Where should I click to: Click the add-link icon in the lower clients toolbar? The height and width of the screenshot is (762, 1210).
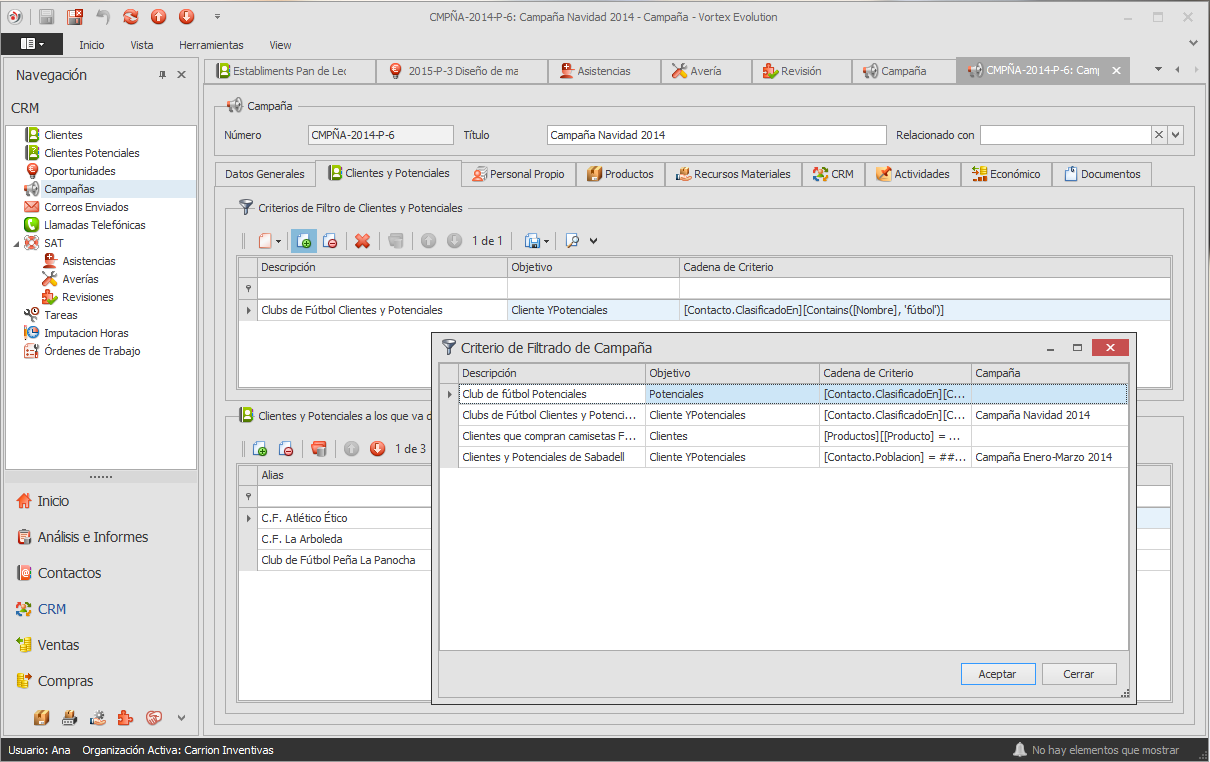(x=260, y=449)
